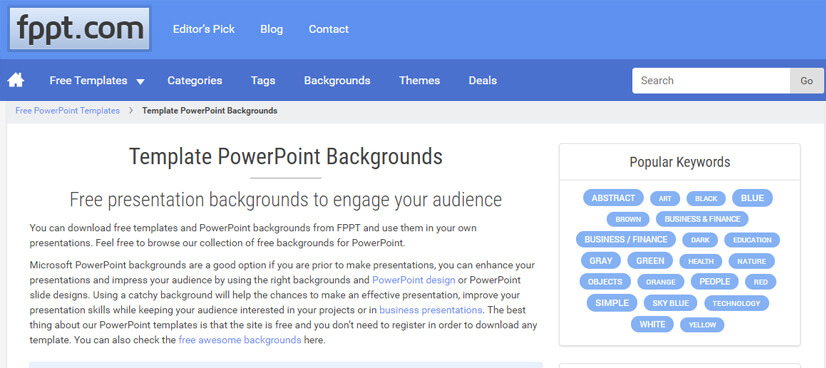Select the RED keyword tag
The width and height of the screenshot is (826, 368).
(x=761, y=282)
